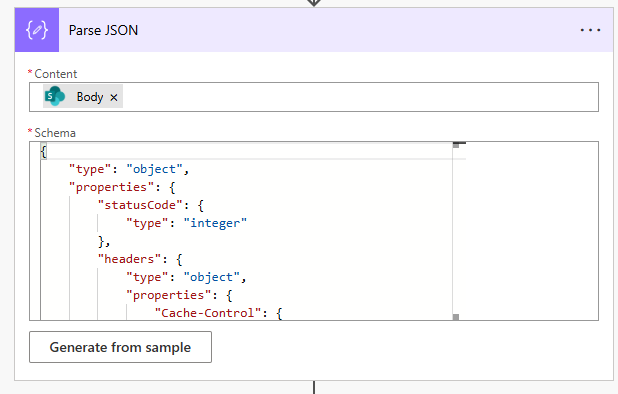Click the empty Content input area

pos(359,97)
